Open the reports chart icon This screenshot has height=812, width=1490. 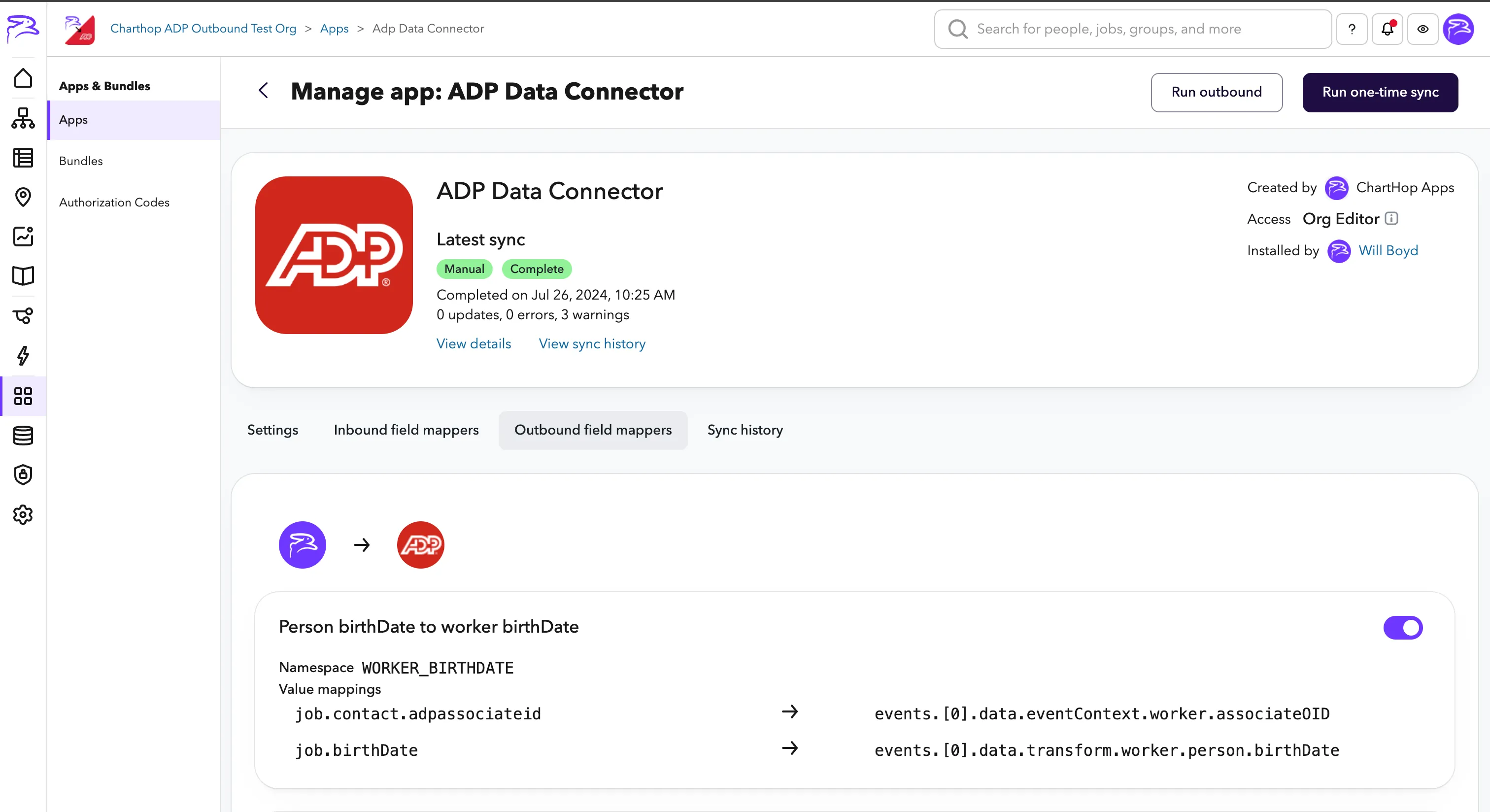click(x=23, y=237)
